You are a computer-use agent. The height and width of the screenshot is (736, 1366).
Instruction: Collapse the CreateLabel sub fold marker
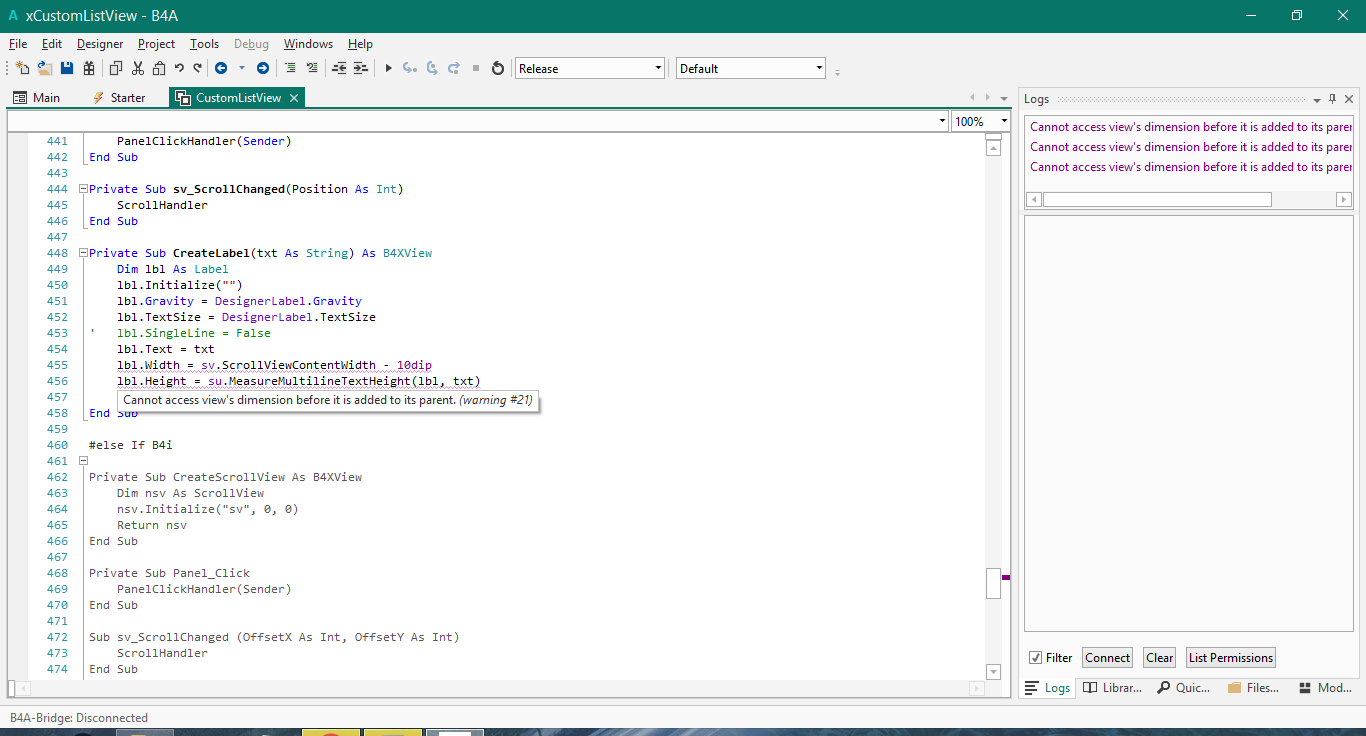coord(83,253)
